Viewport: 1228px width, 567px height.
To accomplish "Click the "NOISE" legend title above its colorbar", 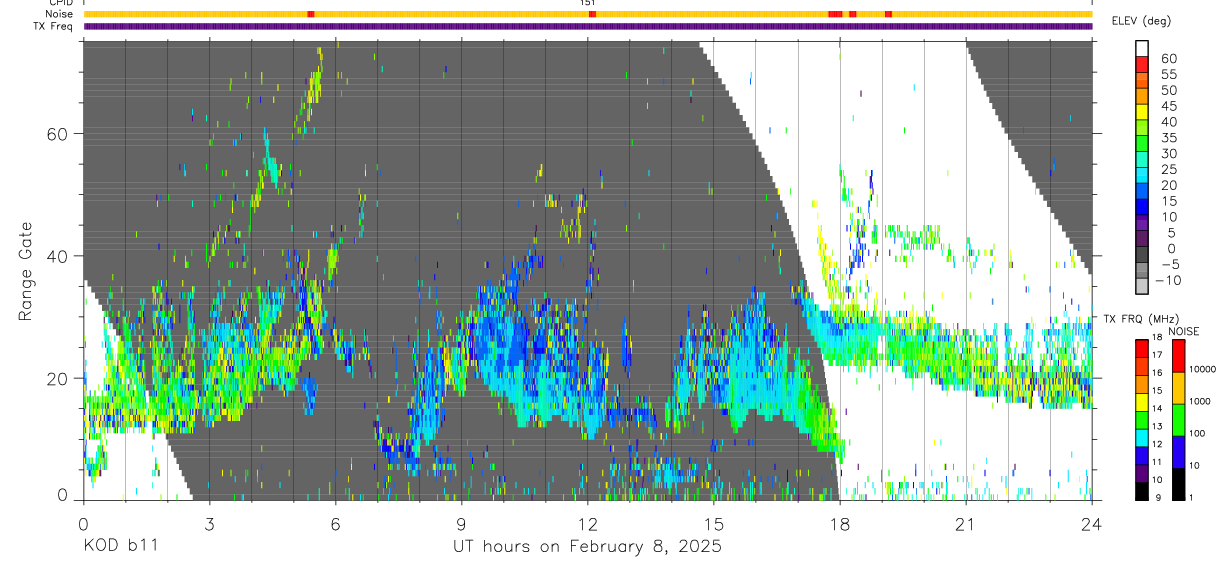I will pos(1183,331).
